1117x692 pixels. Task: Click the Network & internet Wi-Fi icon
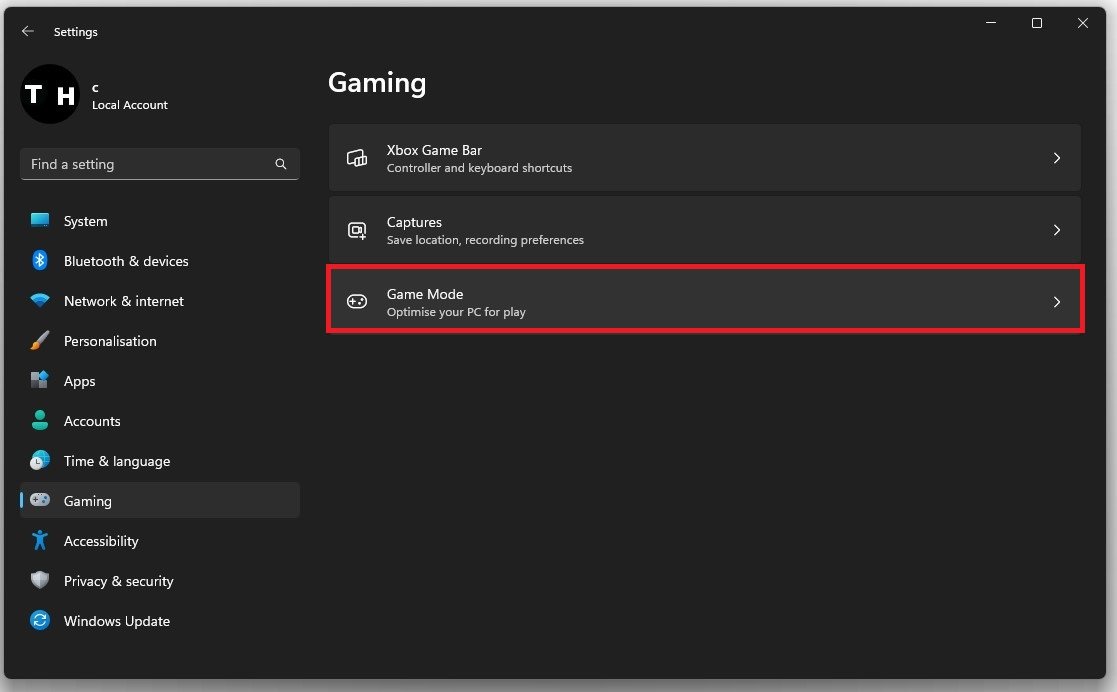[x=40, y=301]
